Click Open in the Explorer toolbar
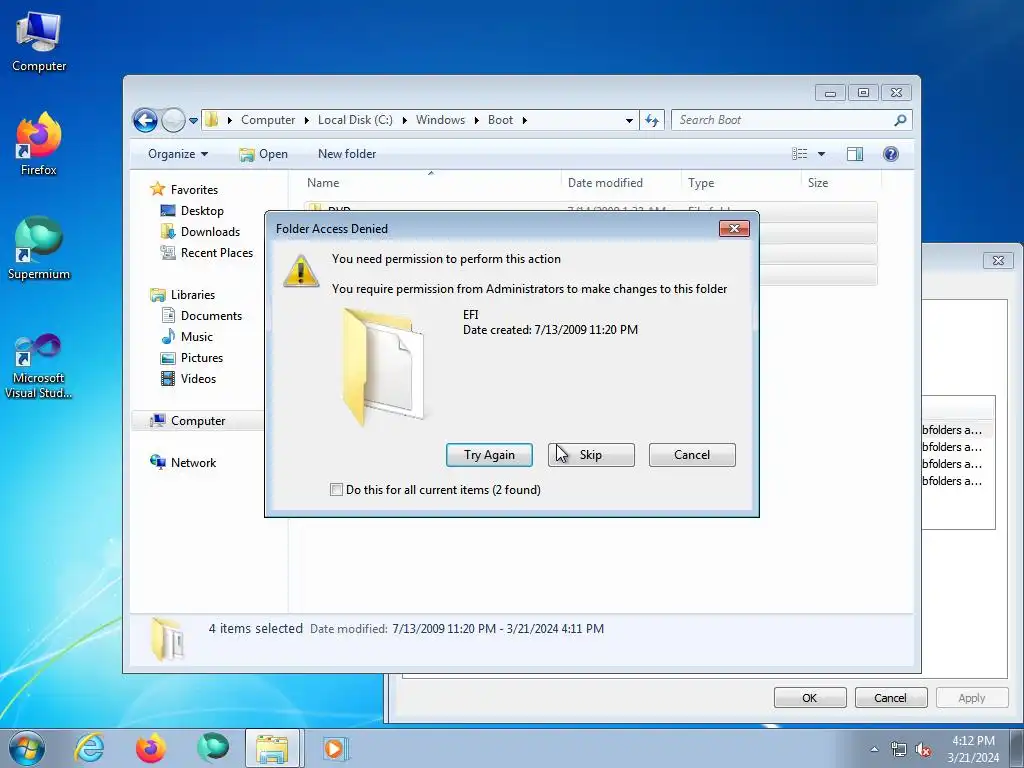1024x768 pixels. click(x=263, y=154)
